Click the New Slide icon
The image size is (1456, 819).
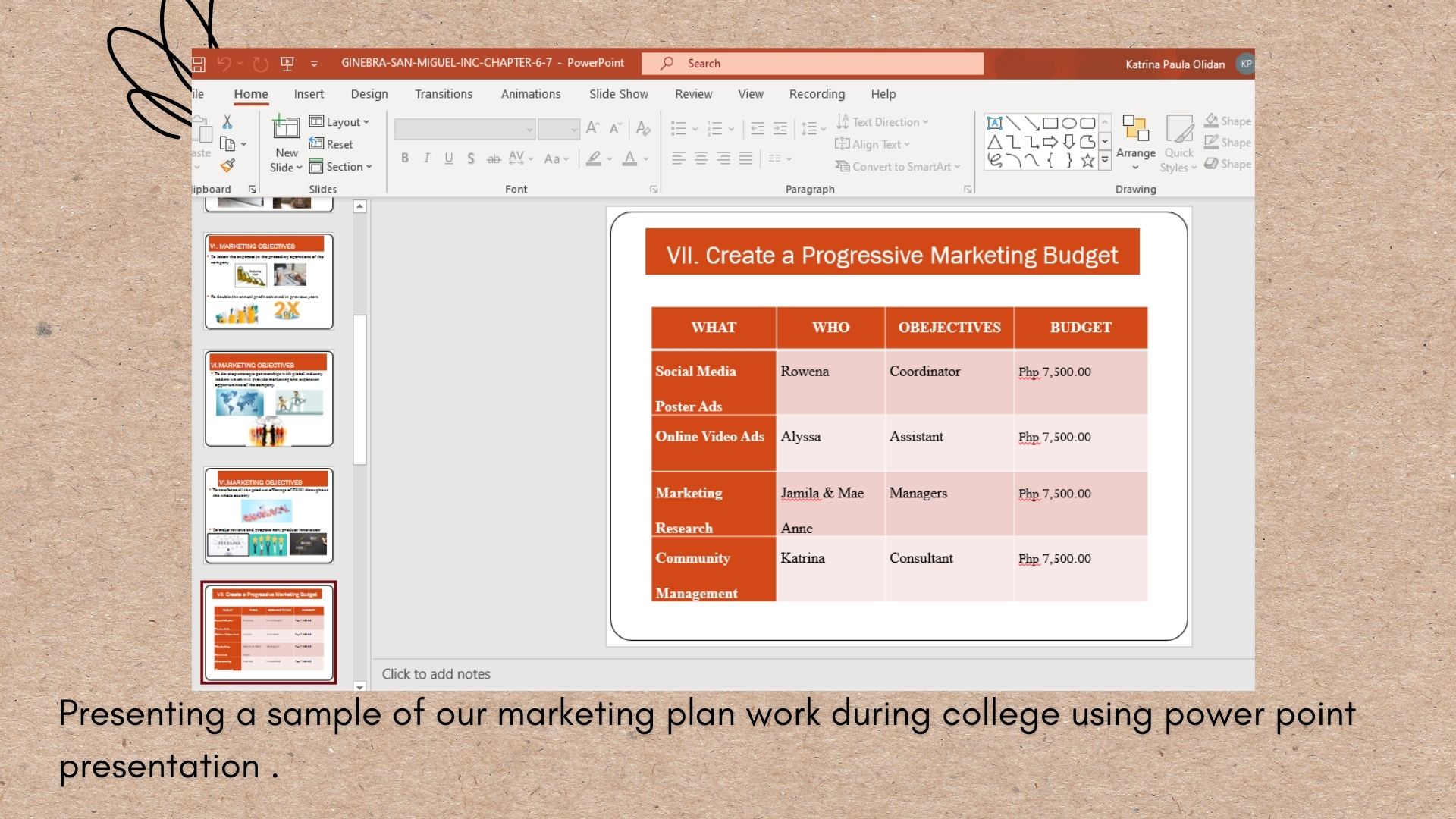click(286, 129)
